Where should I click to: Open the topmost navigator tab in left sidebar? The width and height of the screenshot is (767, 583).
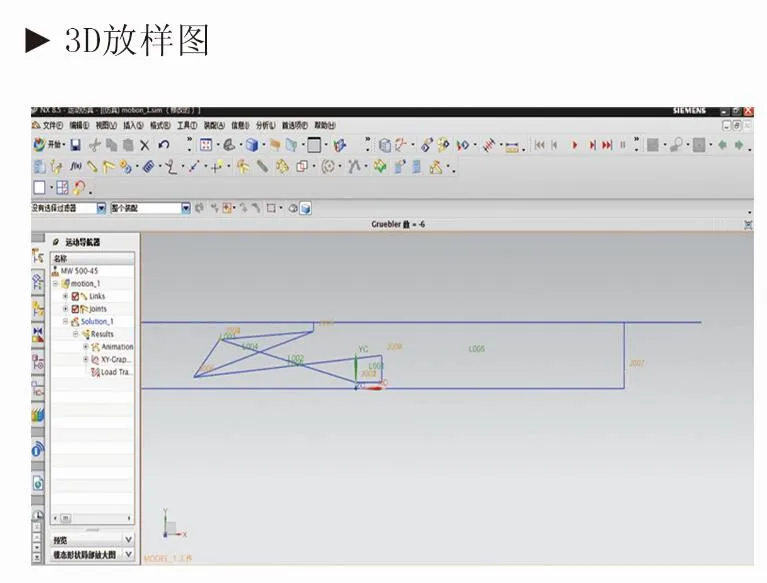(38, 256)
